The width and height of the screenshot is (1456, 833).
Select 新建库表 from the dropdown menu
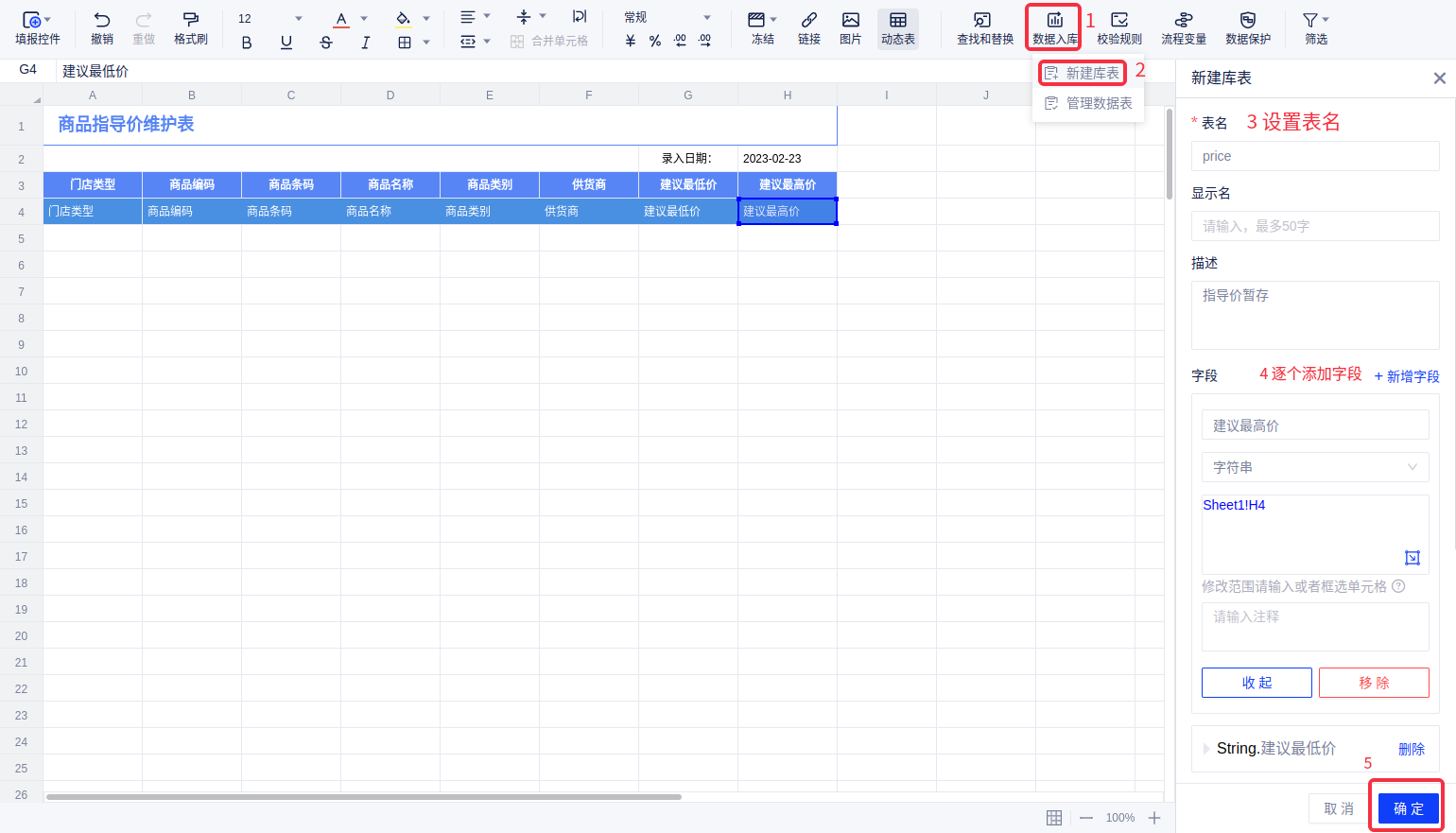(x=1083, y=73)
